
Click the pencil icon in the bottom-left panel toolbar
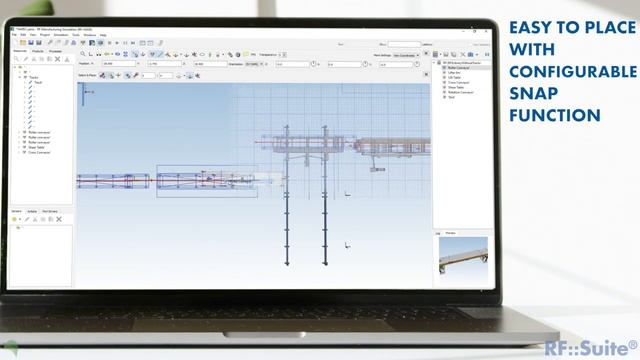pyautogui.click(x=27, y=219)
